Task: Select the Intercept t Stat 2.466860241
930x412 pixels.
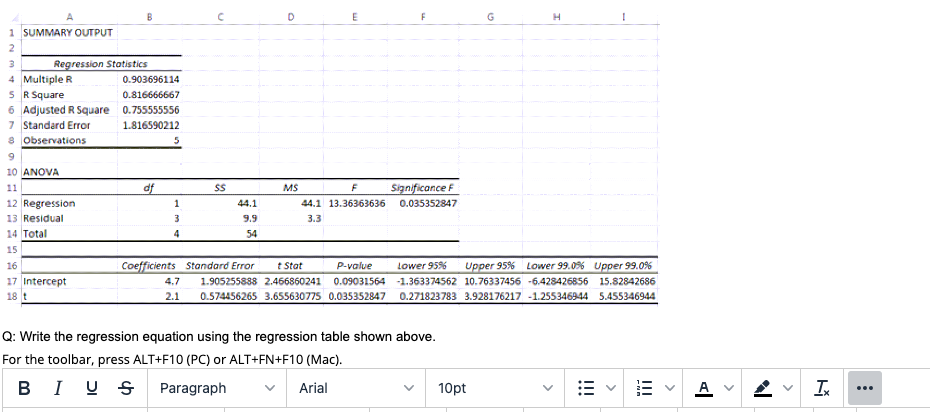Action: pyautogui.click(x=292, y=281)
